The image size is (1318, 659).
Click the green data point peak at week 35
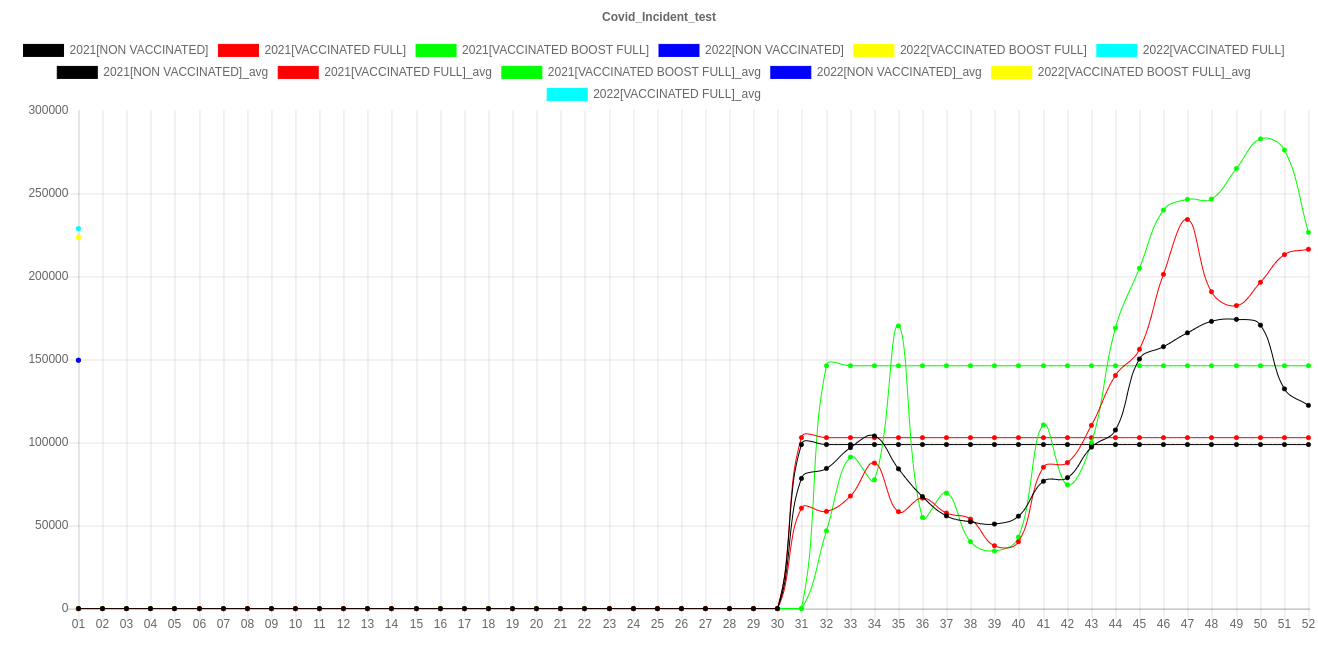[898, 326]
